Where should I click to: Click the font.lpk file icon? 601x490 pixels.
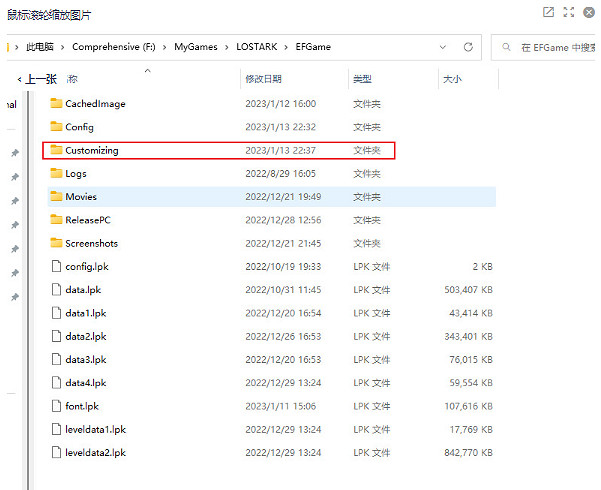[x=56, y=406]
